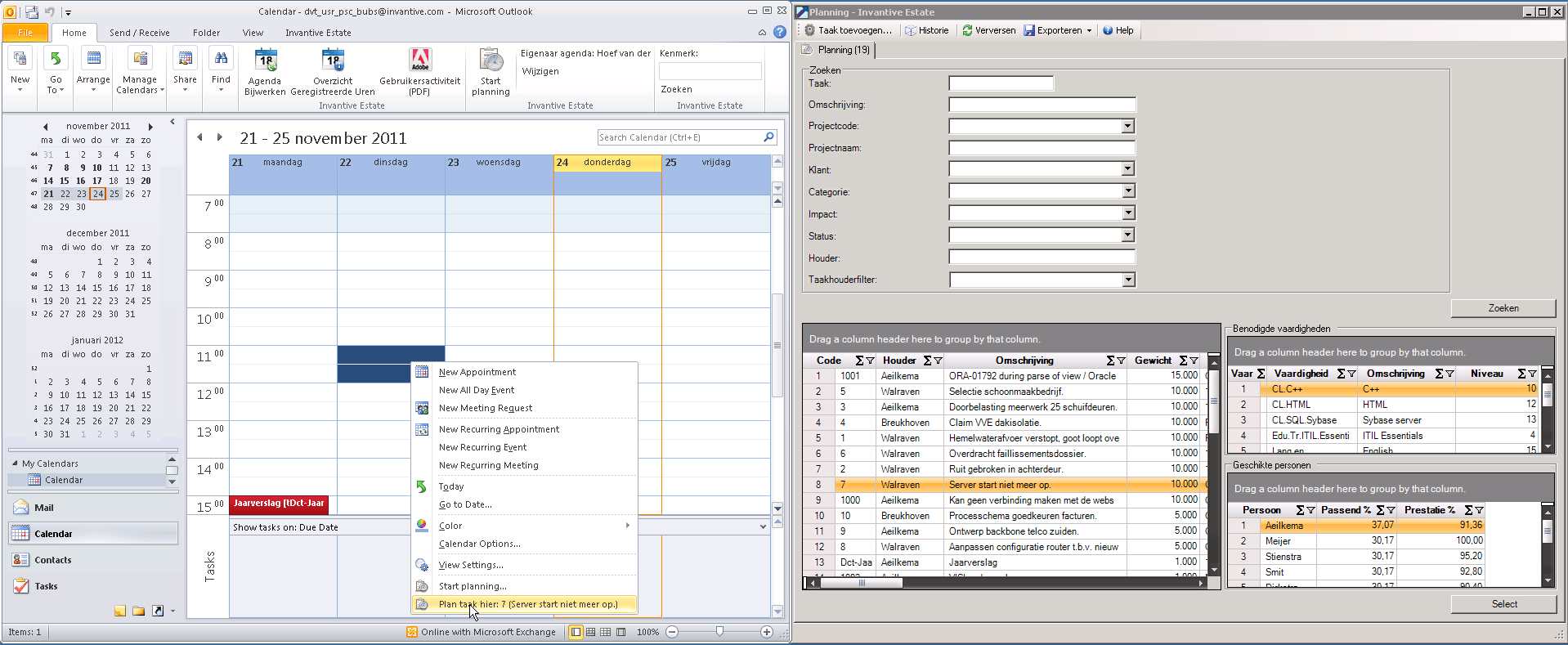The image size is (1568, 645).
Task: Go to previous week arrow
Action: tap(199, 137)
